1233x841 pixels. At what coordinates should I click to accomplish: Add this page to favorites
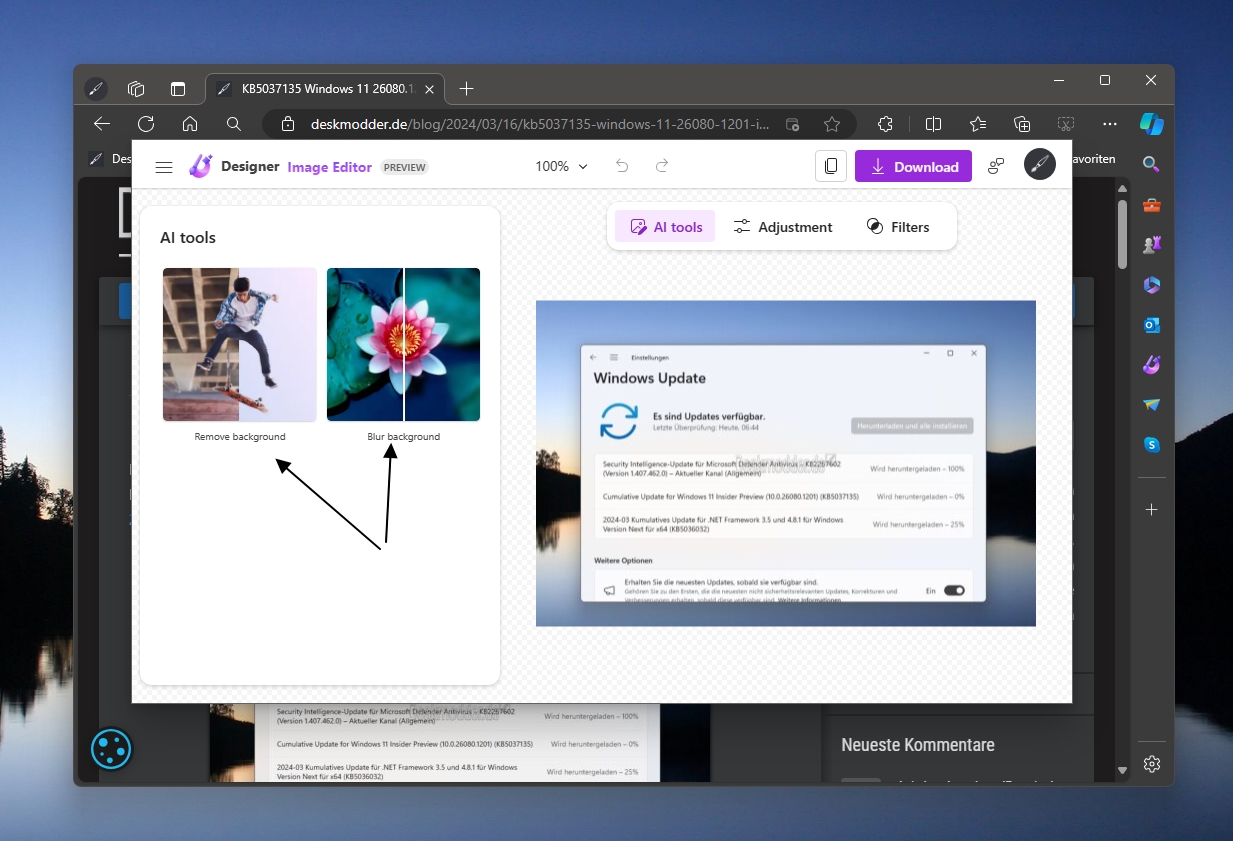(832, 124)
